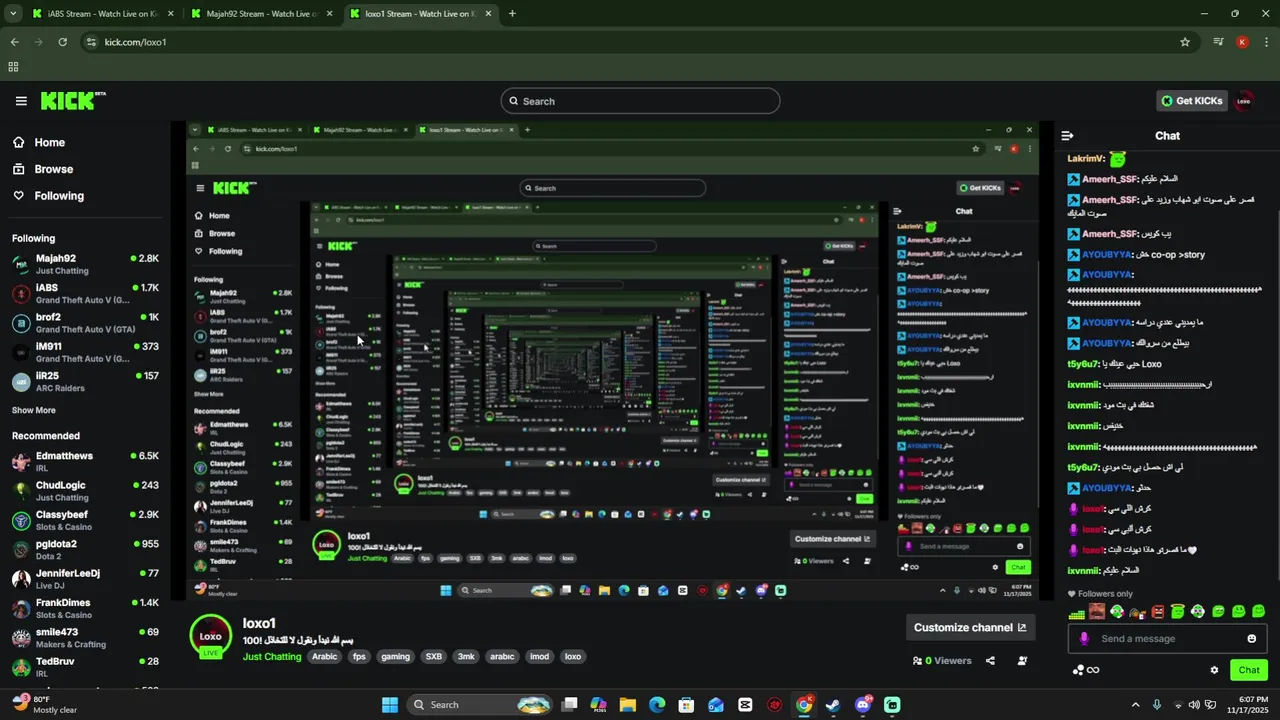Open Discord from the taskbar
This screenshot has width=1280, height=720.
862,705
